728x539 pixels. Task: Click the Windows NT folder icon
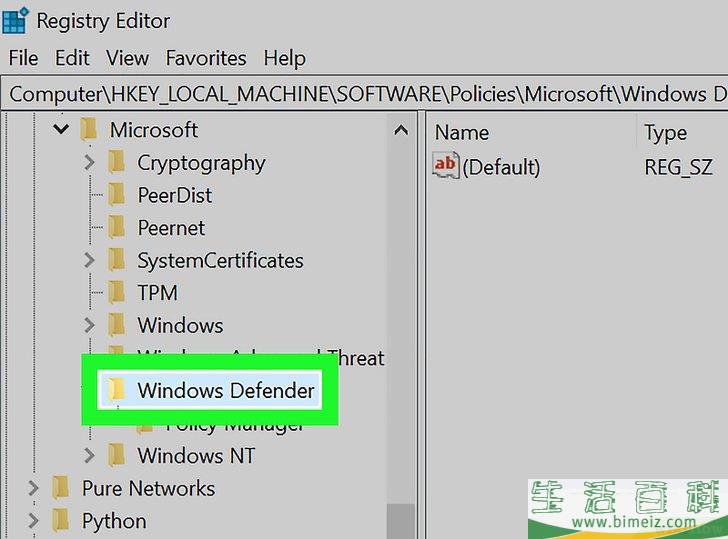[117, 455]
